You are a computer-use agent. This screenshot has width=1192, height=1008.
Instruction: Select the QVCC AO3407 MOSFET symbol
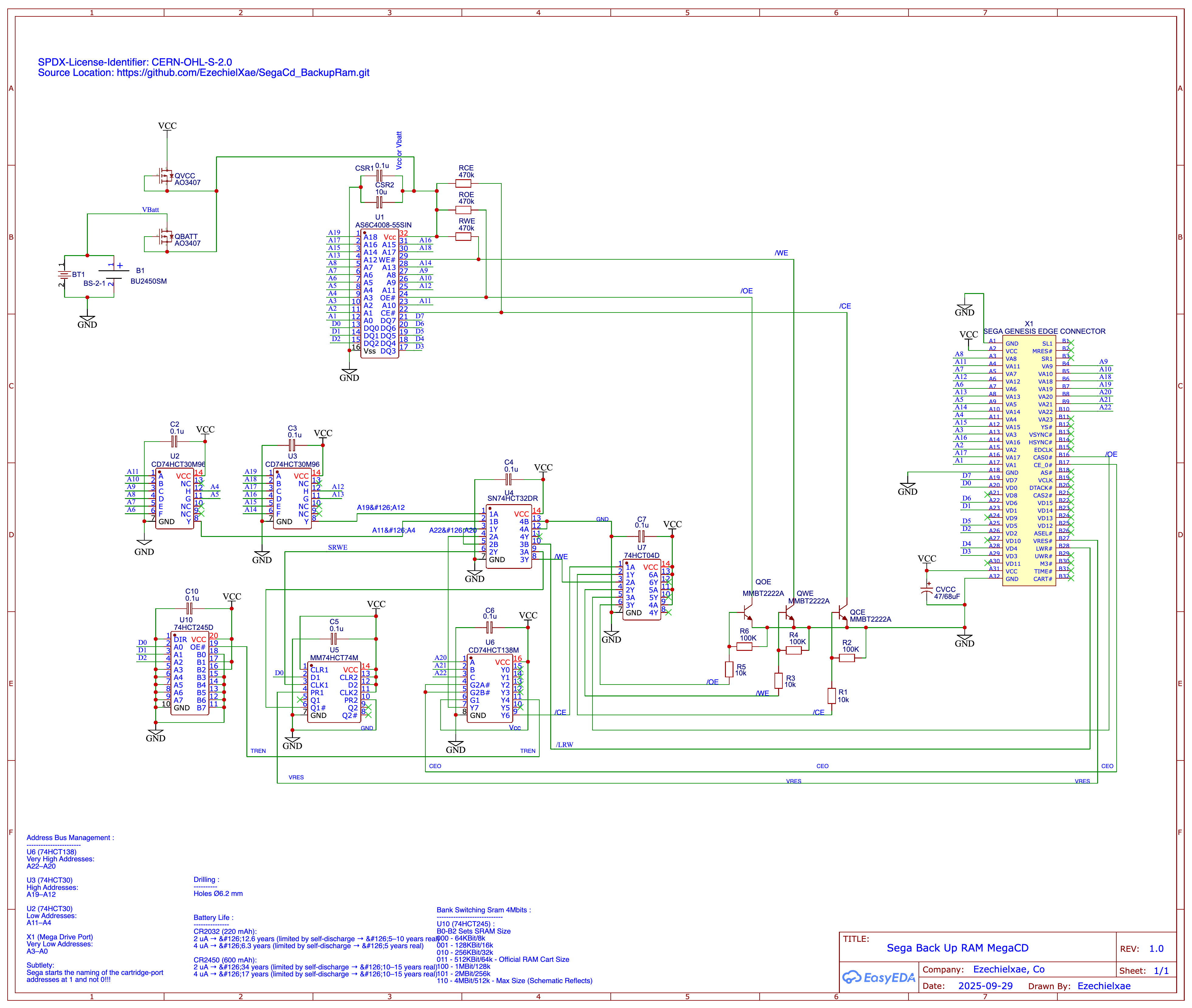pos(165,176)
